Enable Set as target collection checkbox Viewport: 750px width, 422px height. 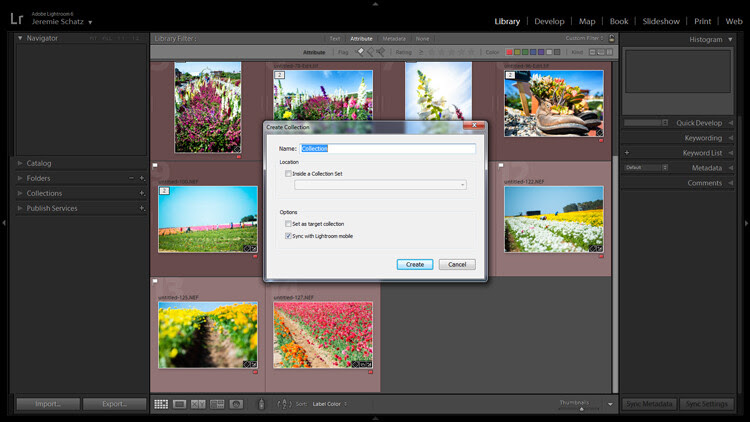point(288,224)
